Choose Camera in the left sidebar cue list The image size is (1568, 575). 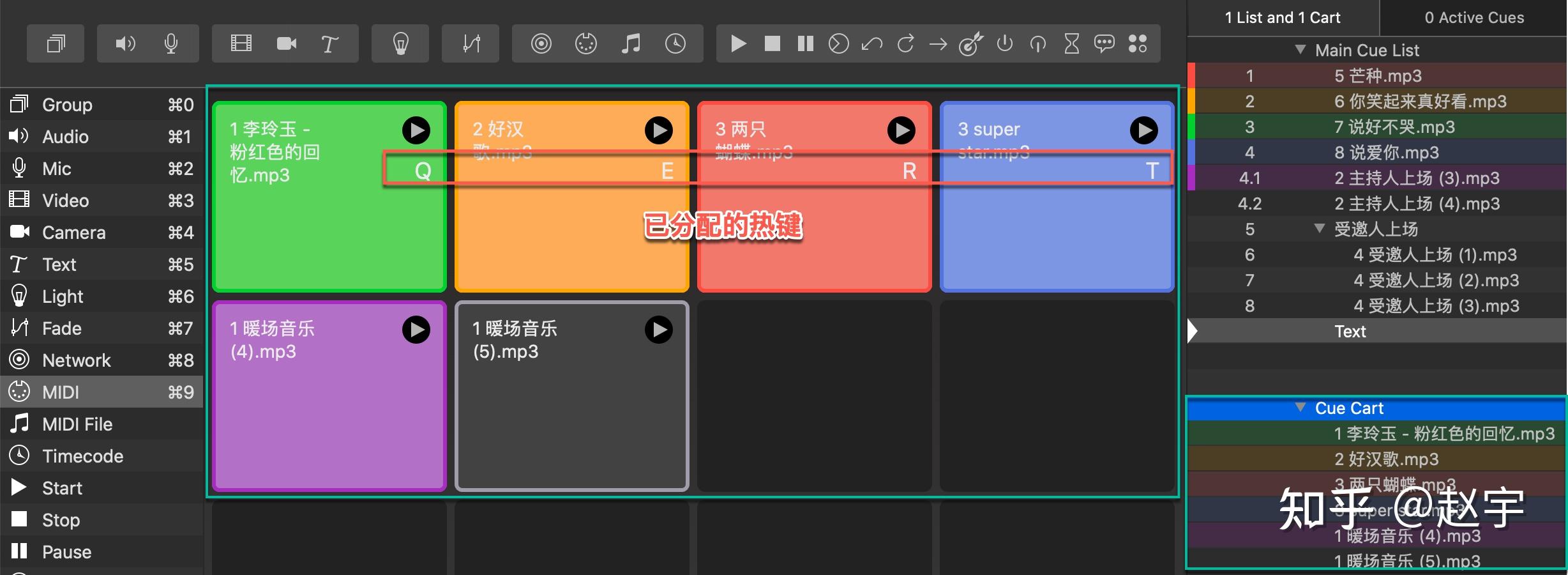[x=73, y=233]
